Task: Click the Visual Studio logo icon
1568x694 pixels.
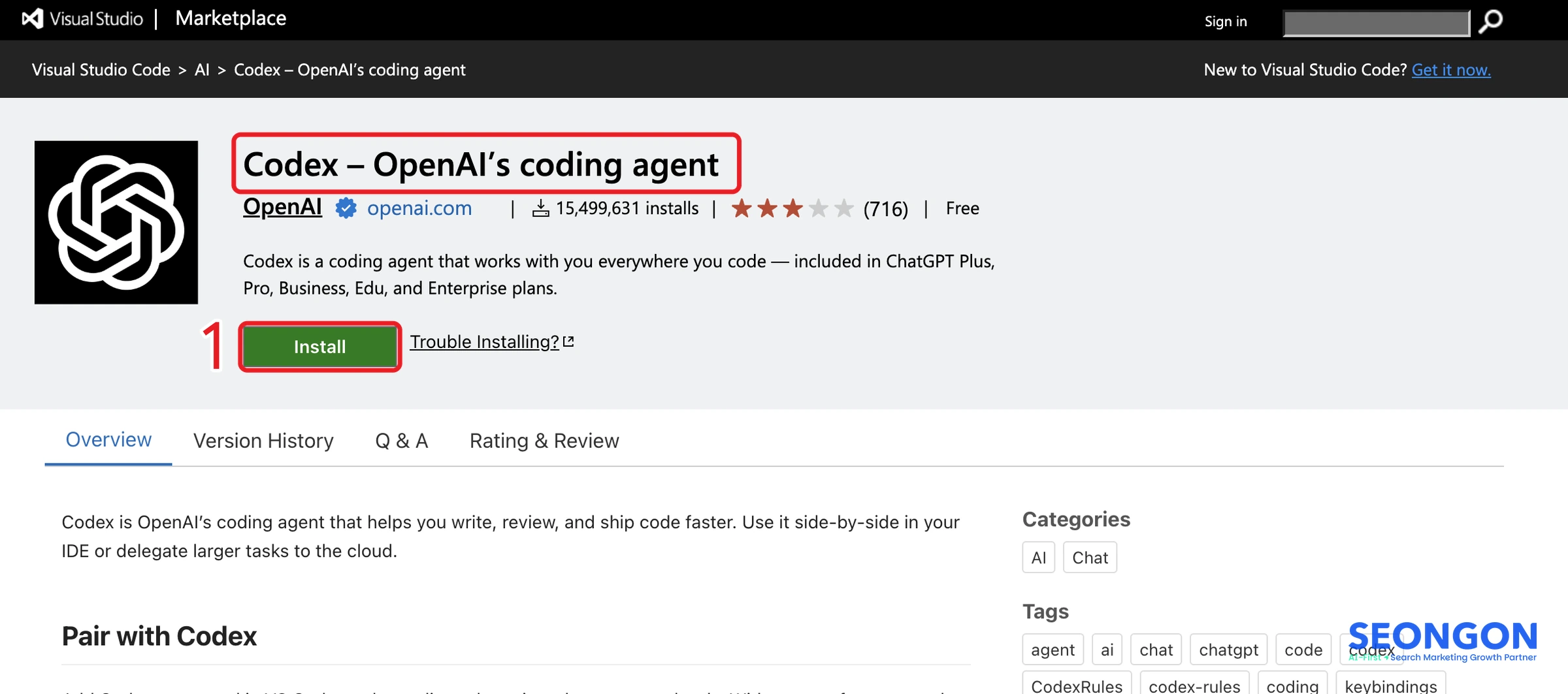Action: coord(33,18)
